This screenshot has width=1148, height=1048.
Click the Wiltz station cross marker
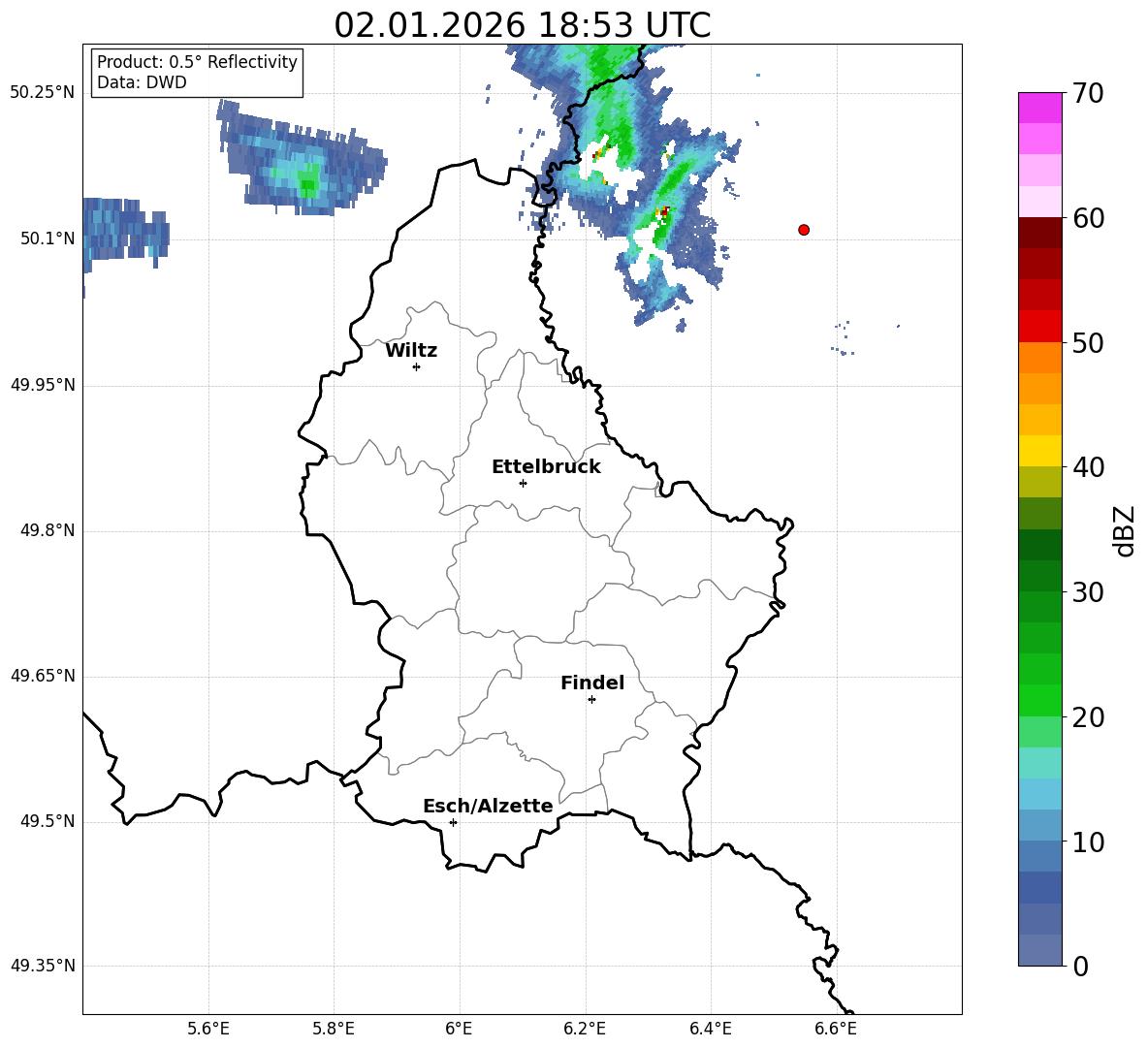(x=417, y=367)
